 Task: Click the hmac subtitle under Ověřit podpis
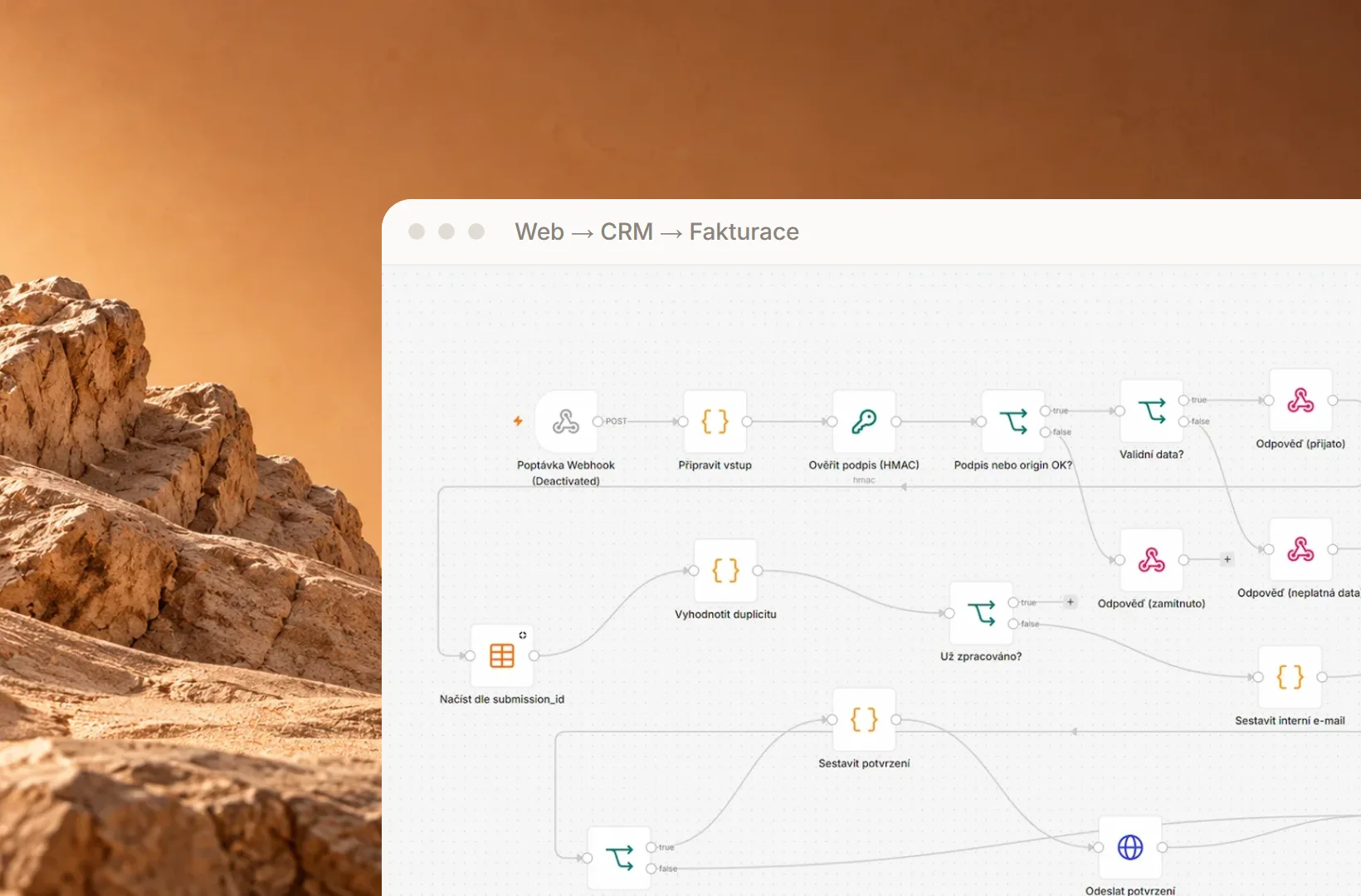pyautogui.click(x=864, y=480)
